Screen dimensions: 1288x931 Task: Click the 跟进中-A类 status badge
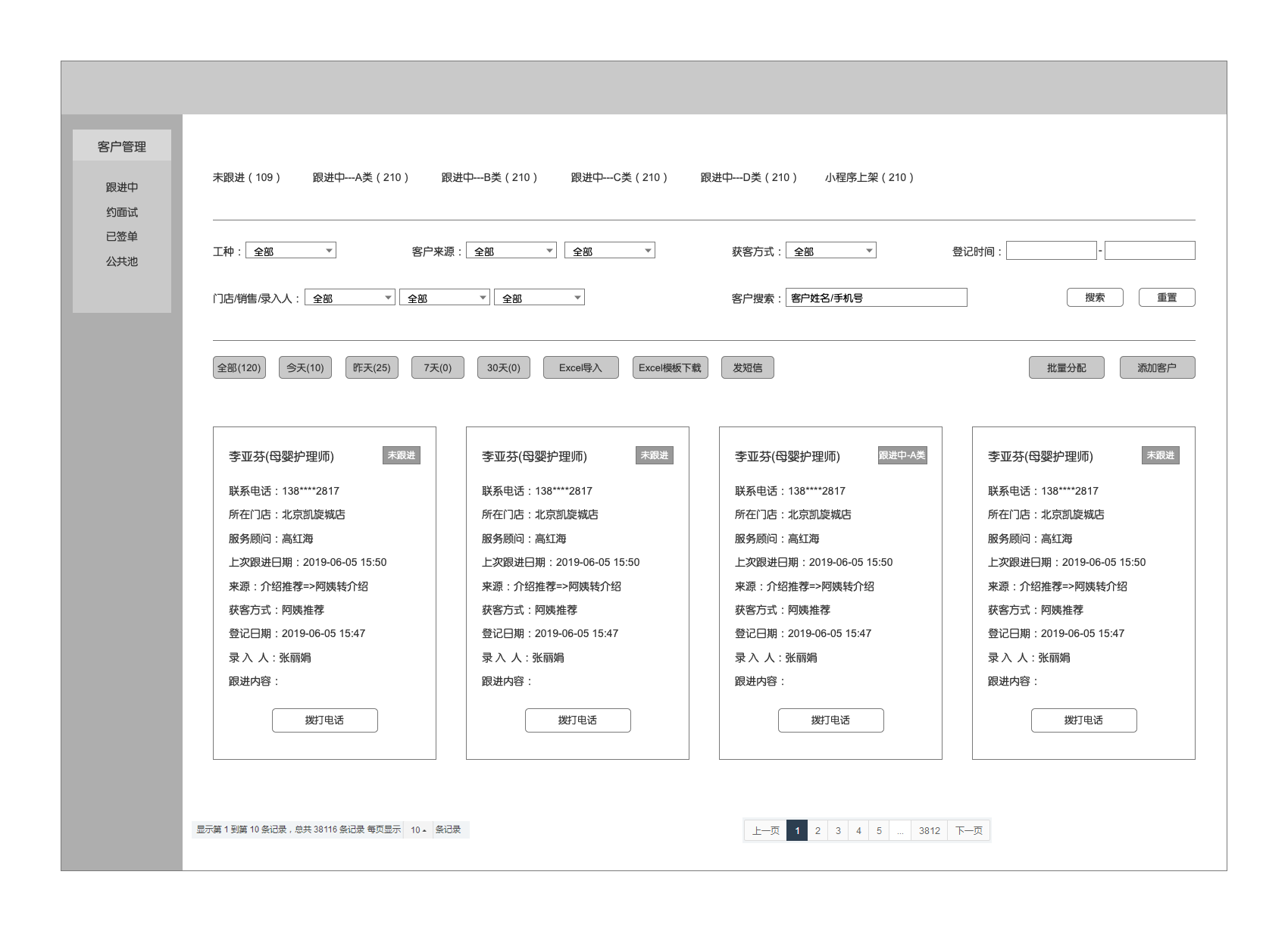pos(902,455)
